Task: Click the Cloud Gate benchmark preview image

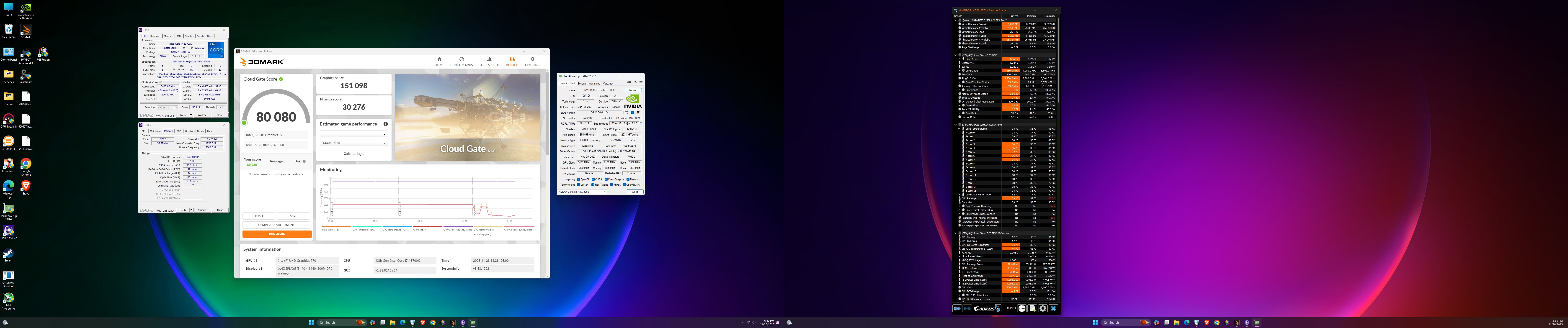Action: [467, 118]
